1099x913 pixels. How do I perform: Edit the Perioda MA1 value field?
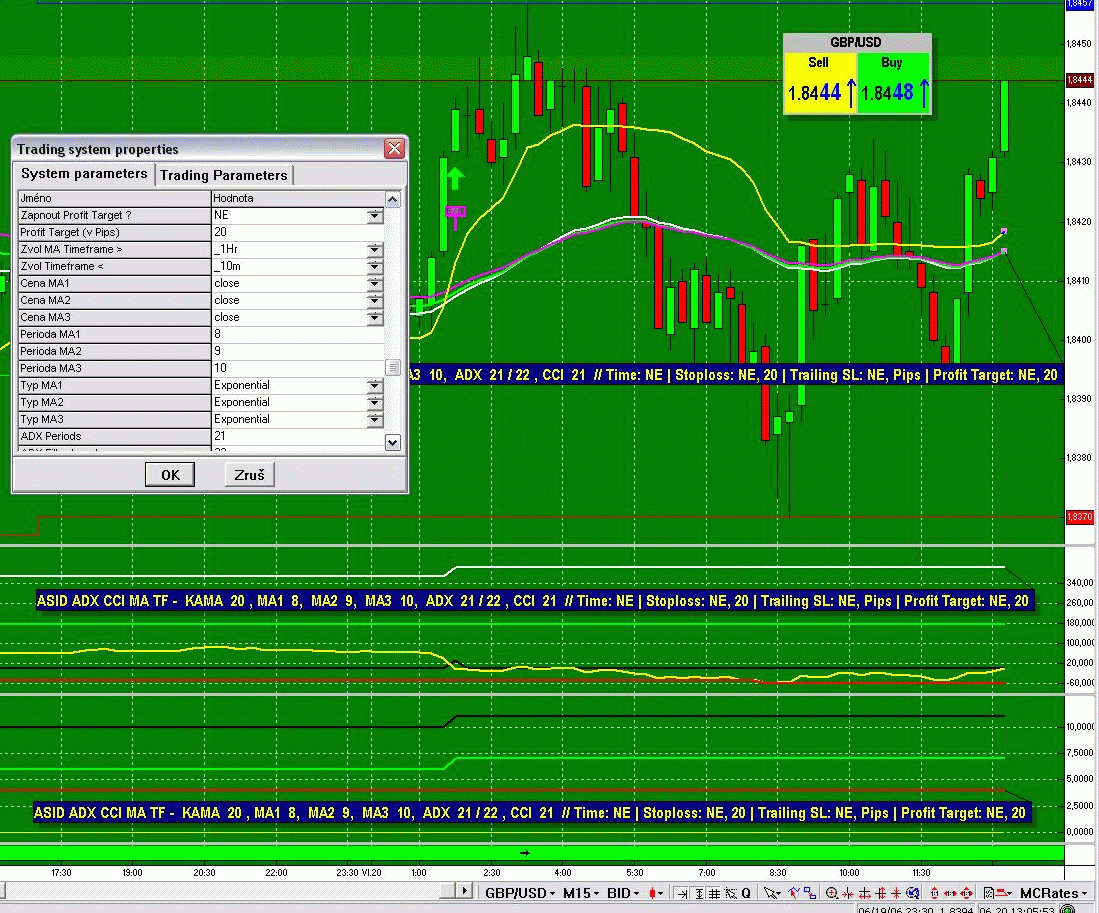coord(297,334)
